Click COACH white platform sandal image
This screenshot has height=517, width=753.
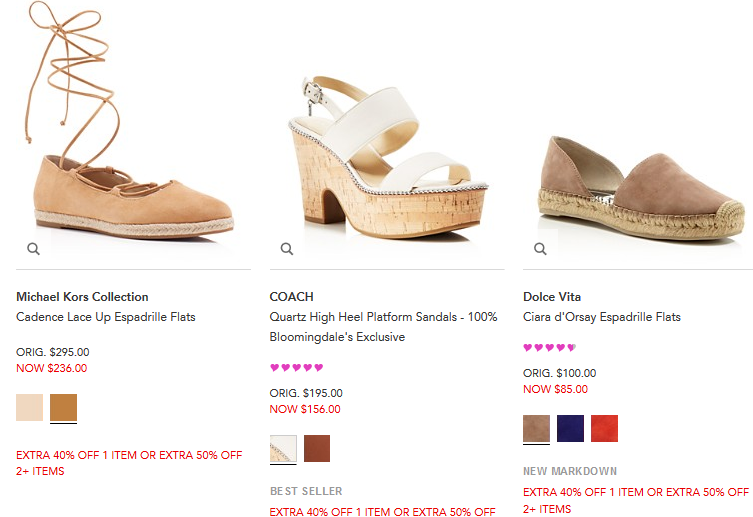(x=385, y=150)
